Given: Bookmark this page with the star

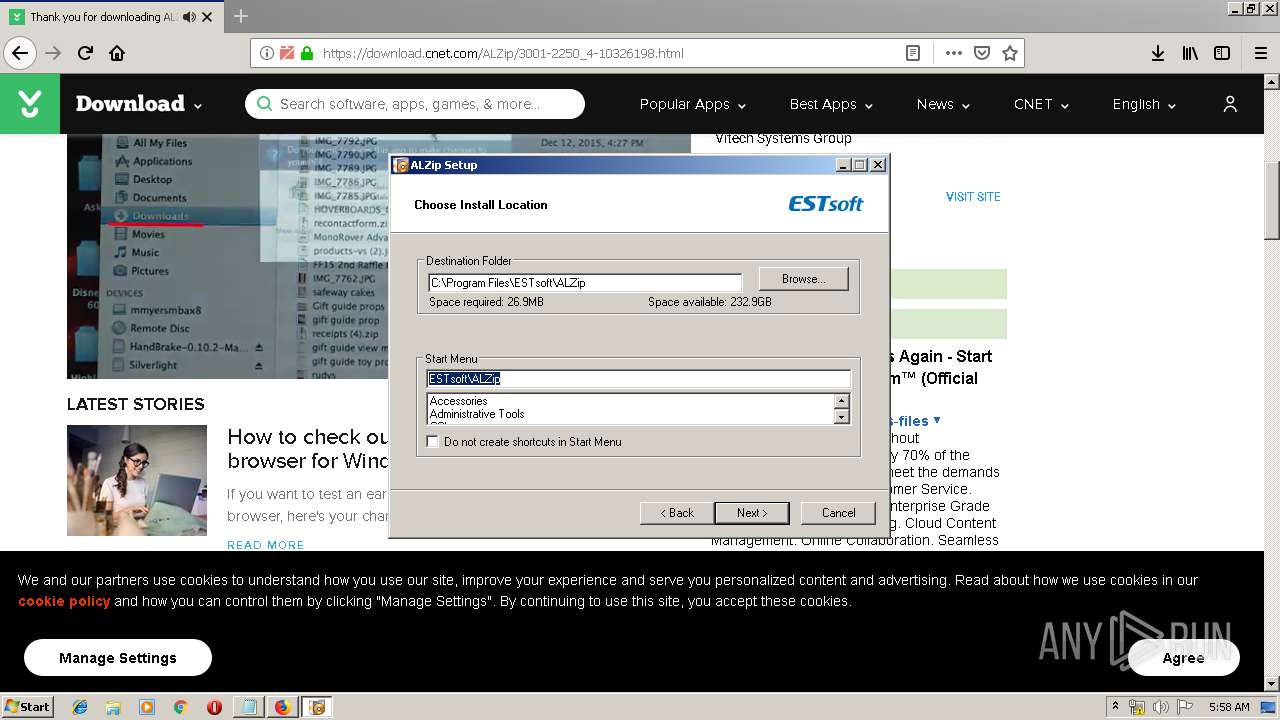Looking at the screenshot, I should [1010, 53].
